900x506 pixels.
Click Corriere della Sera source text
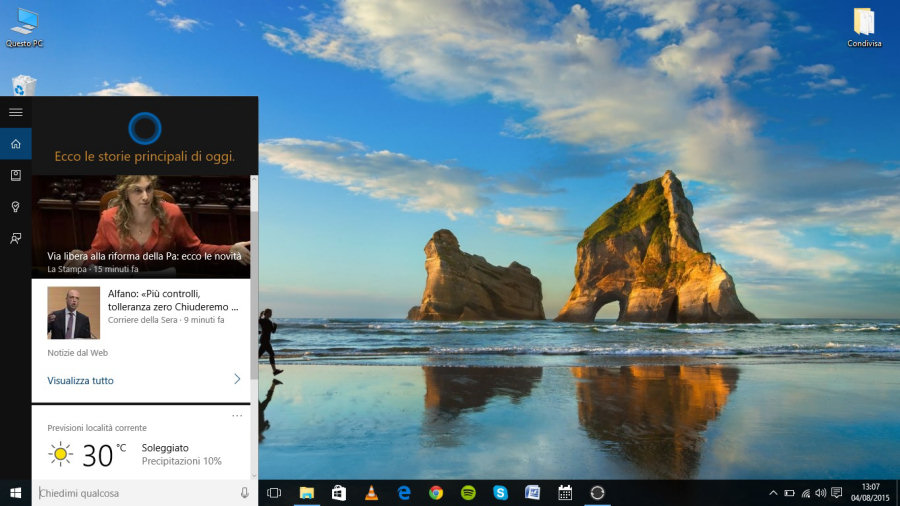point(142,320)
